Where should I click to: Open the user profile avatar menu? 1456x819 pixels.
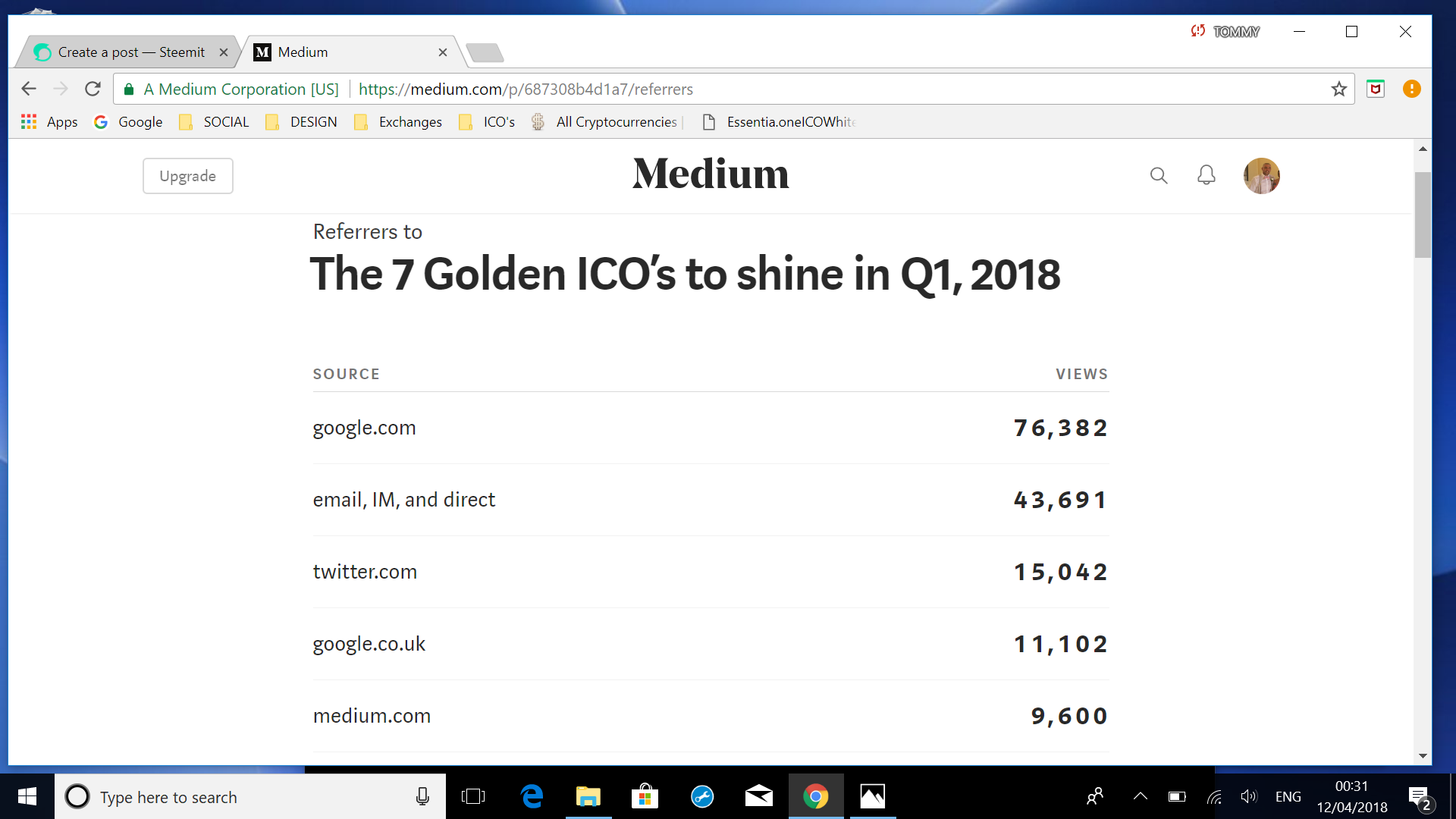click(x=1261, y=176)
